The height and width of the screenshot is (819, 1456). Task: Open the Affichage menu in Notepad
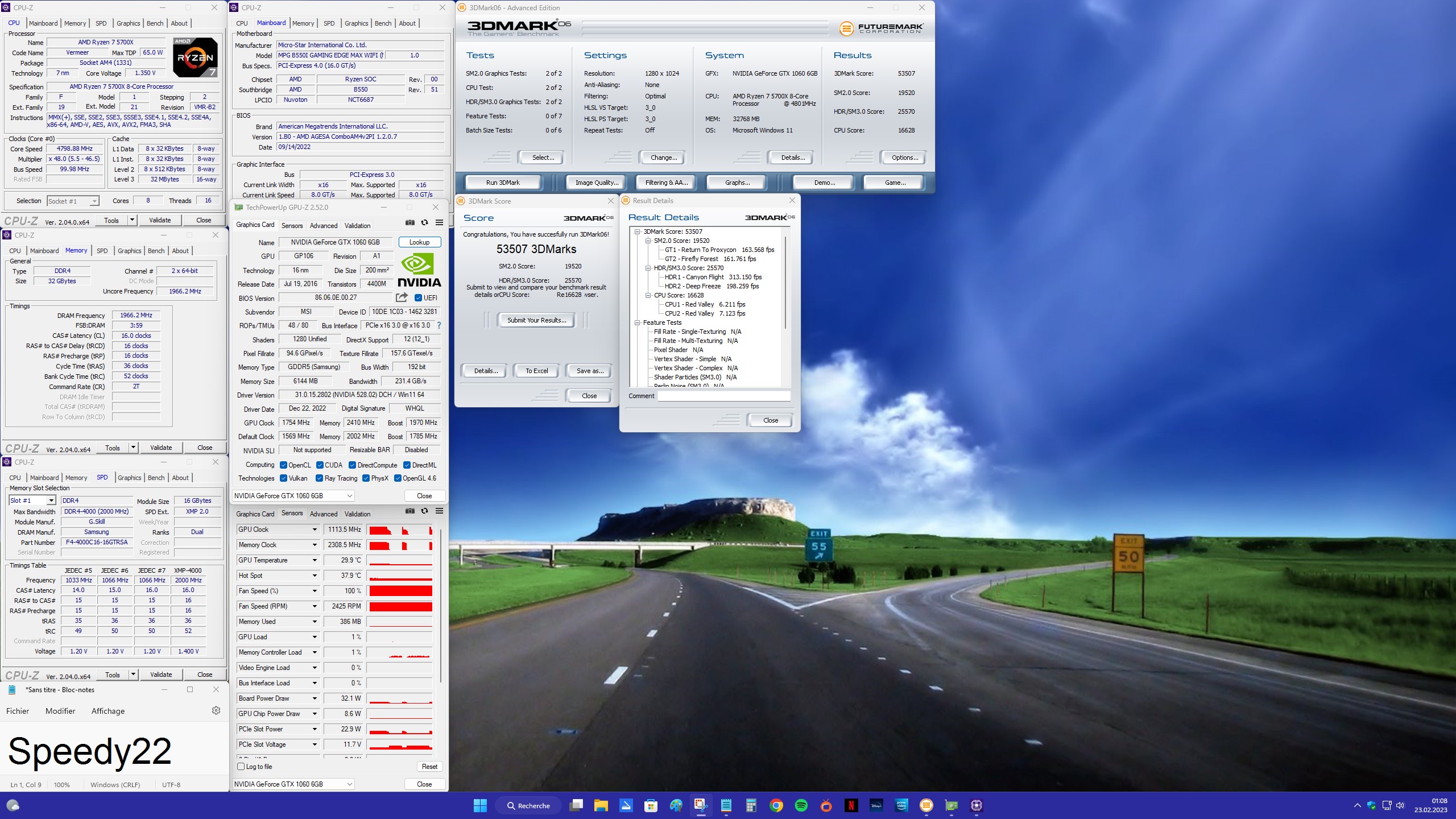pos(108,711)
